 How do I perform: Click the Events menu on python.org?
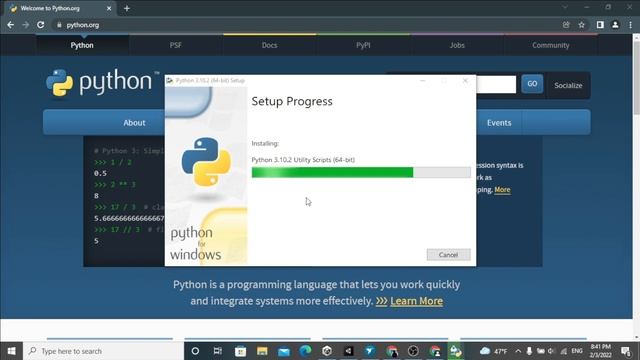[499, 122]
